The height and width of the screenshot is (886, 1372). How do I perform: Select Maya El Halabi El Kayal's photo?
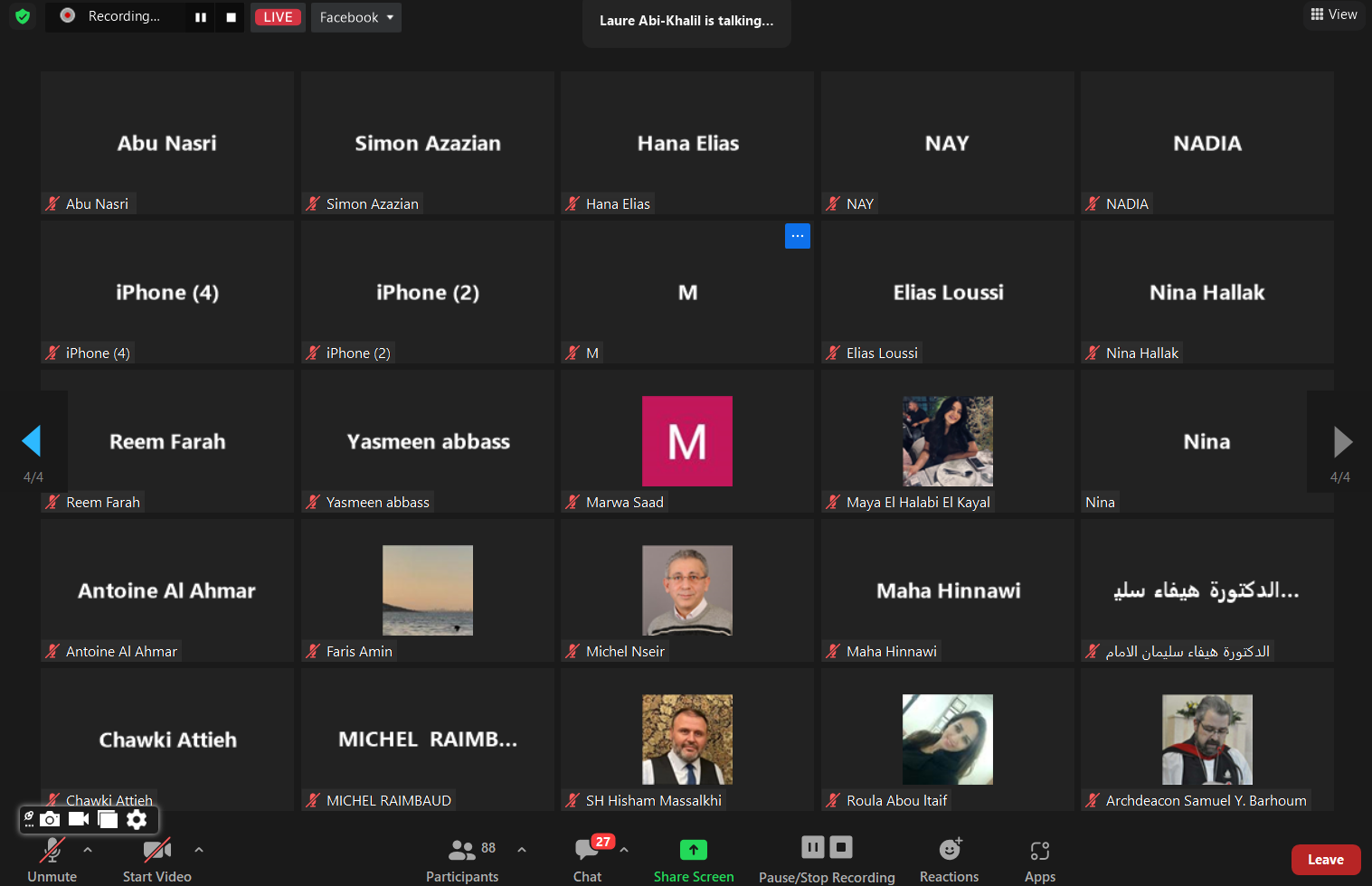(948, 441)
